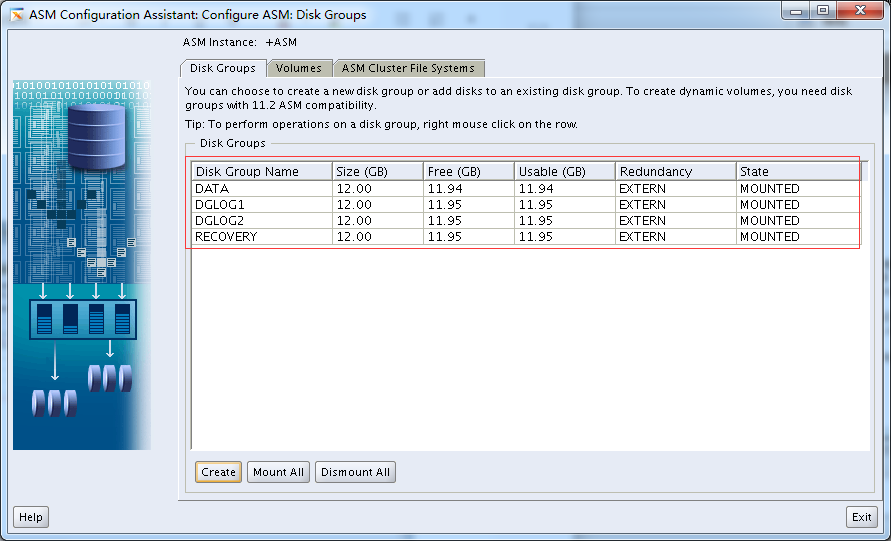
Task: Click the 11.95 Free cell in DGLOG2 row
Action: pos(469,220)
